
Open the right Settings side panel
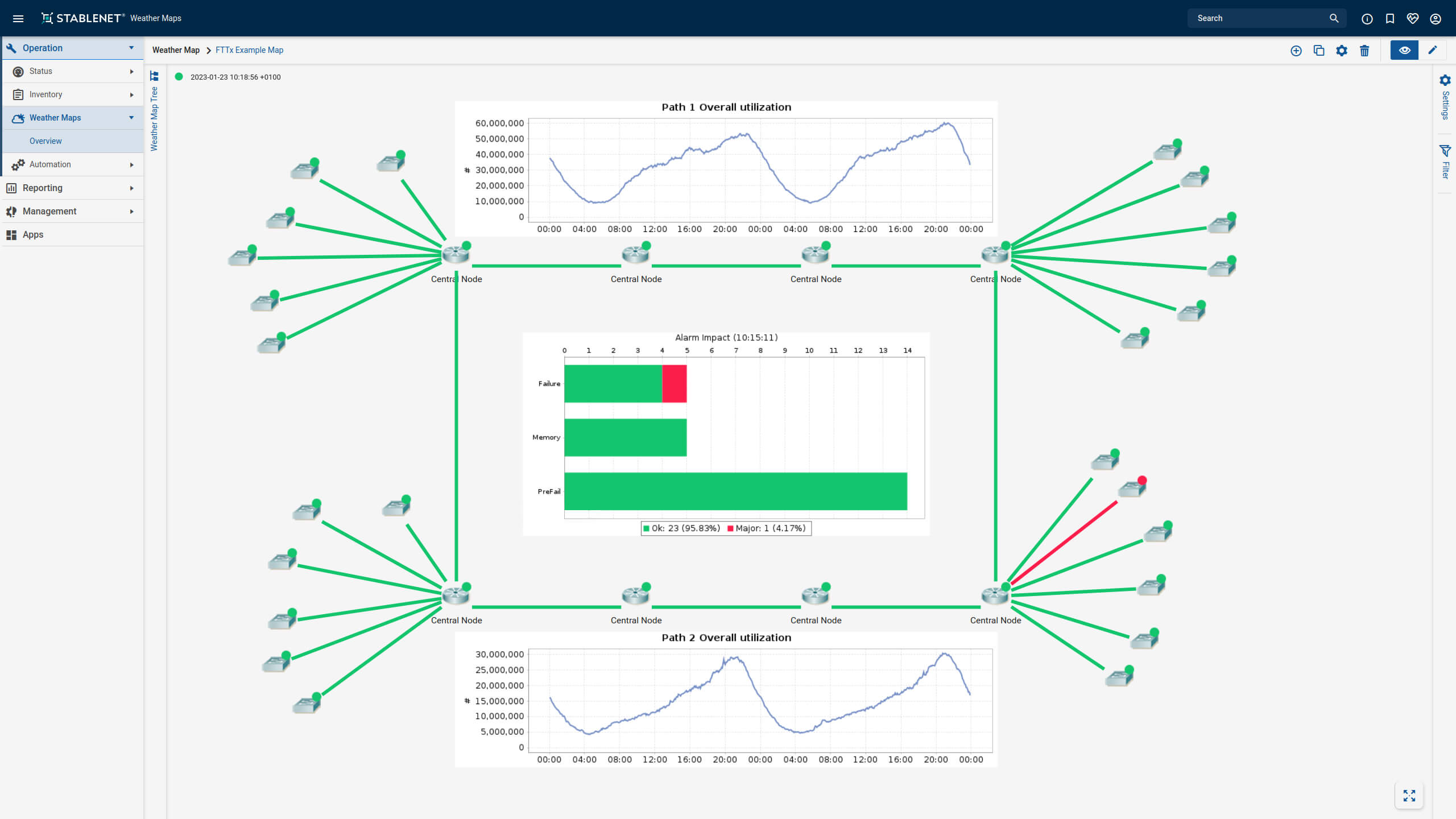coord(1445,97)
